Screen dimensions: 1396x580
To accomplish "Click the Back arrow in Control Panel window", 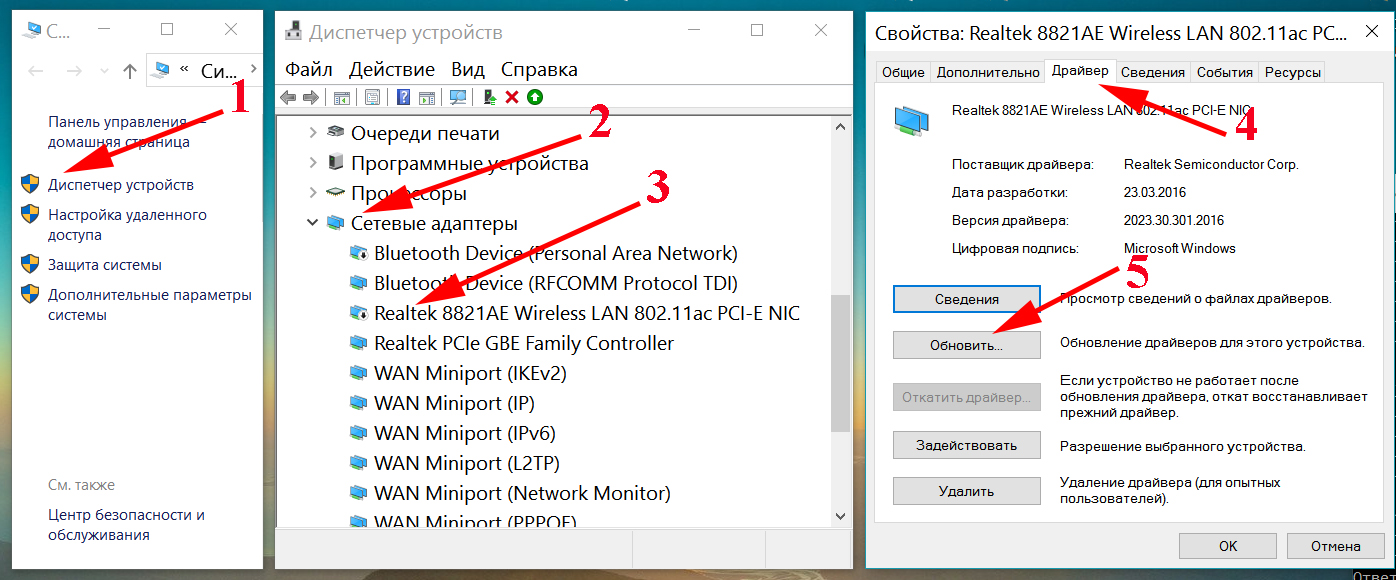I will (x=36, y=71).
